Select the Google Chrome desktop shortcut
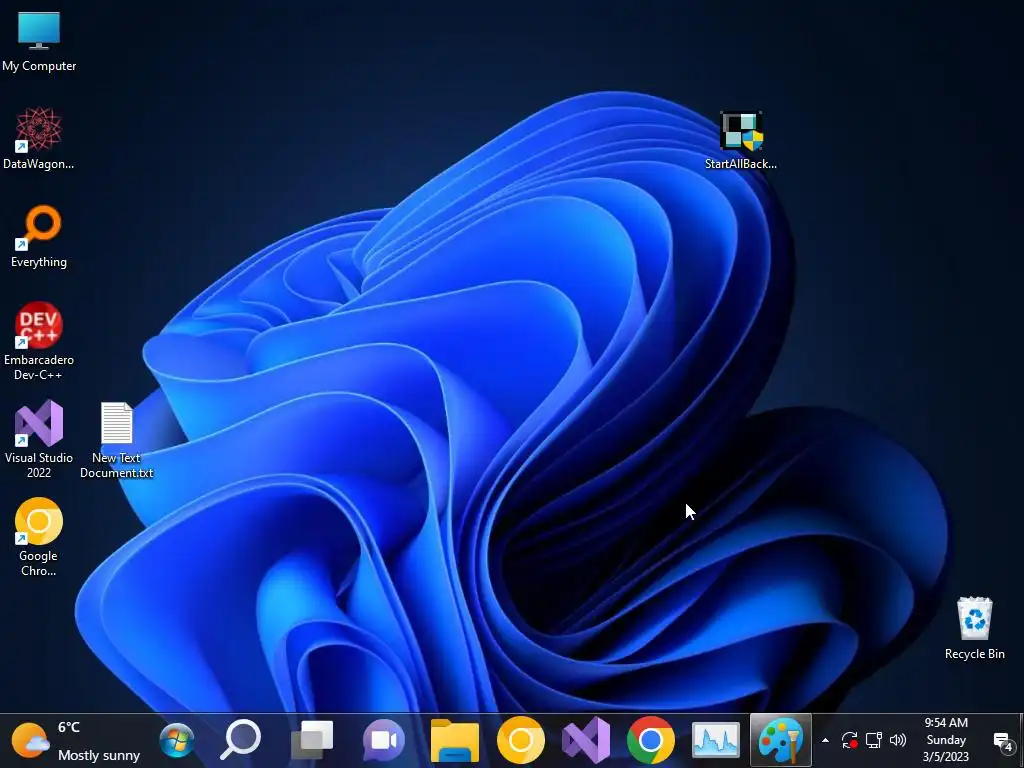The height and width of the screenshot is (768, 1024). 39,537
